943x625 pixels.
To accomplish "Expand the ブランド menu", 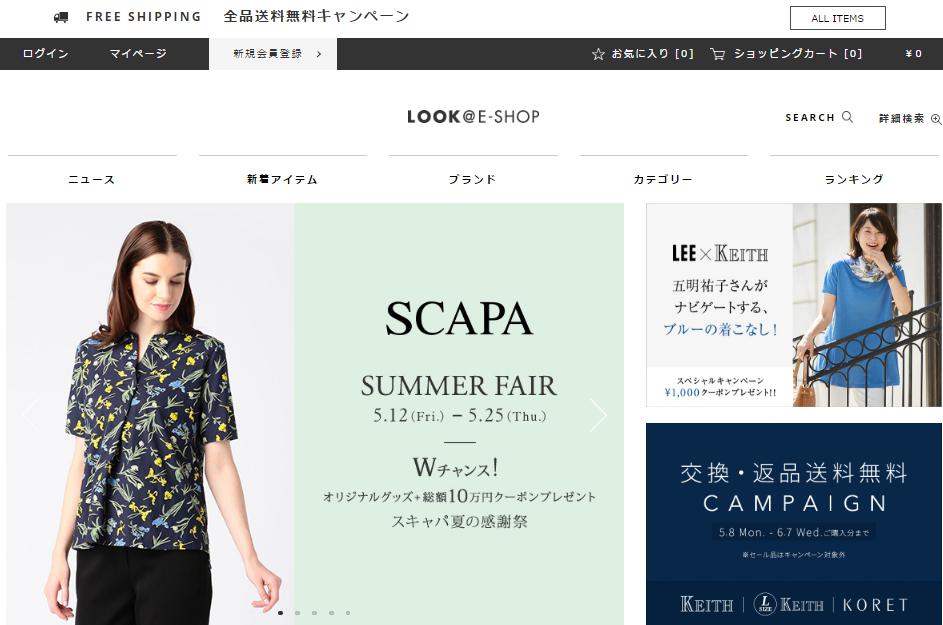I will [473, 179].
